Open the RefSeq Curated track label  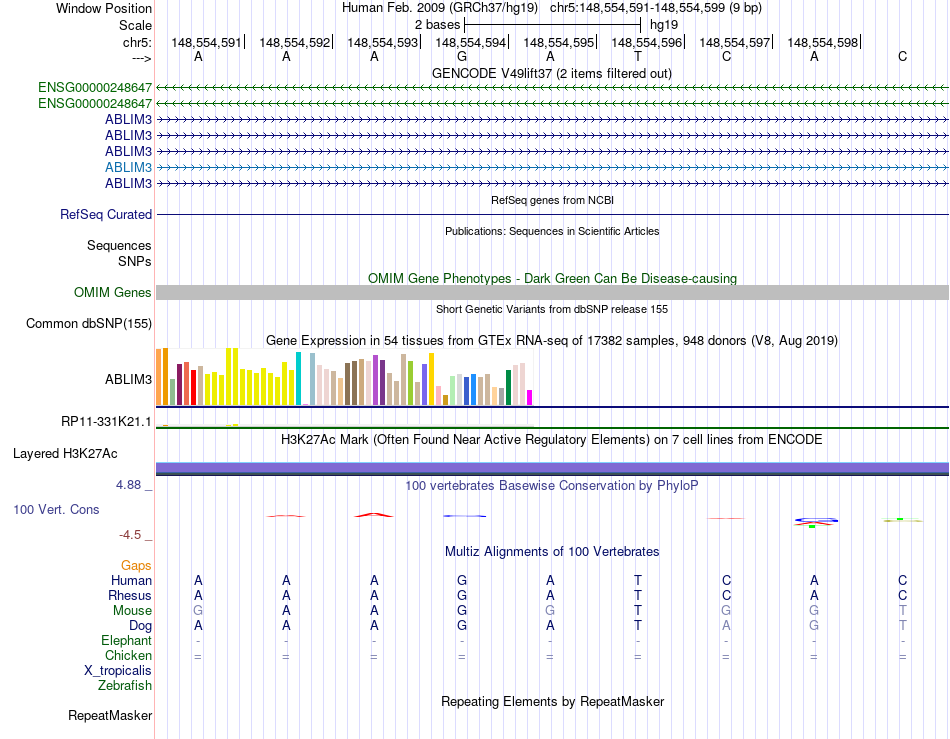click(x=106, y=214)
